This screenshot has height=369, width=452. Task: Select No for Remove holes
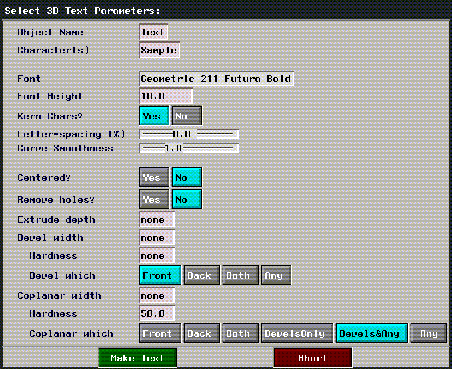[187, 199]
